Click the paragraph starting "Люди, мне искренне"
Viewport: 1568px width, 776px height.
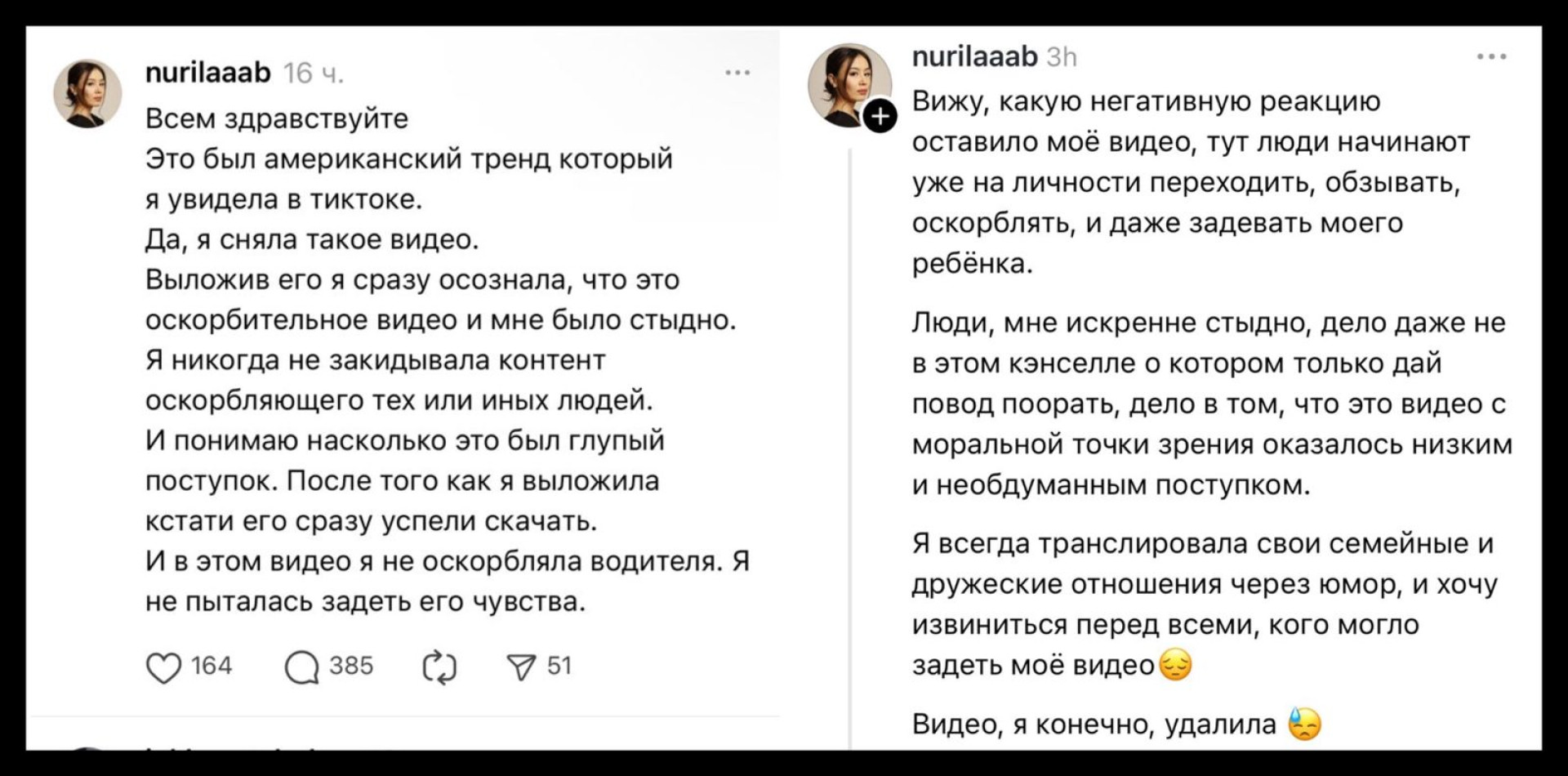coord(1209,404)
